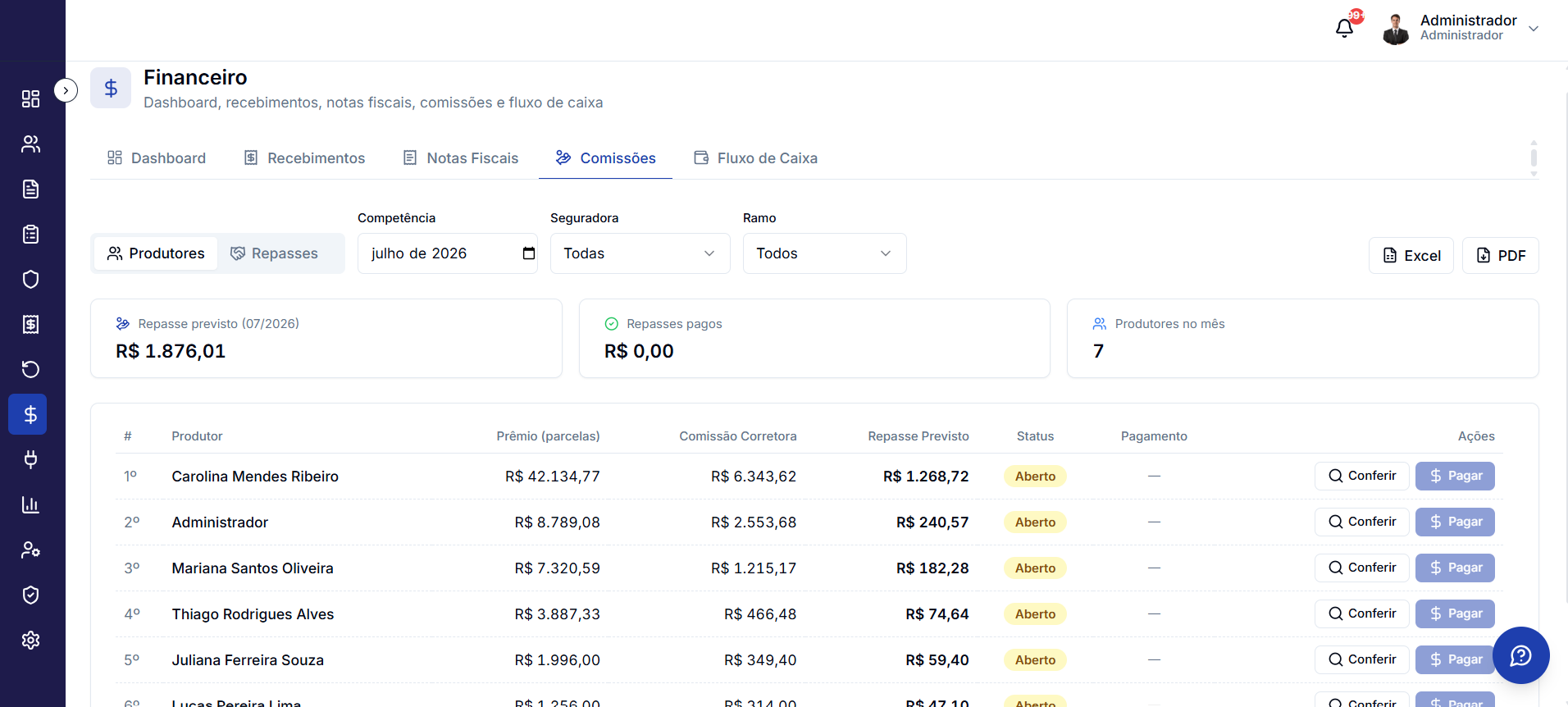Viewport: 1568px width, 707px height.
Task: Open the shield check sidebar icon
Action: click(30, 595)
